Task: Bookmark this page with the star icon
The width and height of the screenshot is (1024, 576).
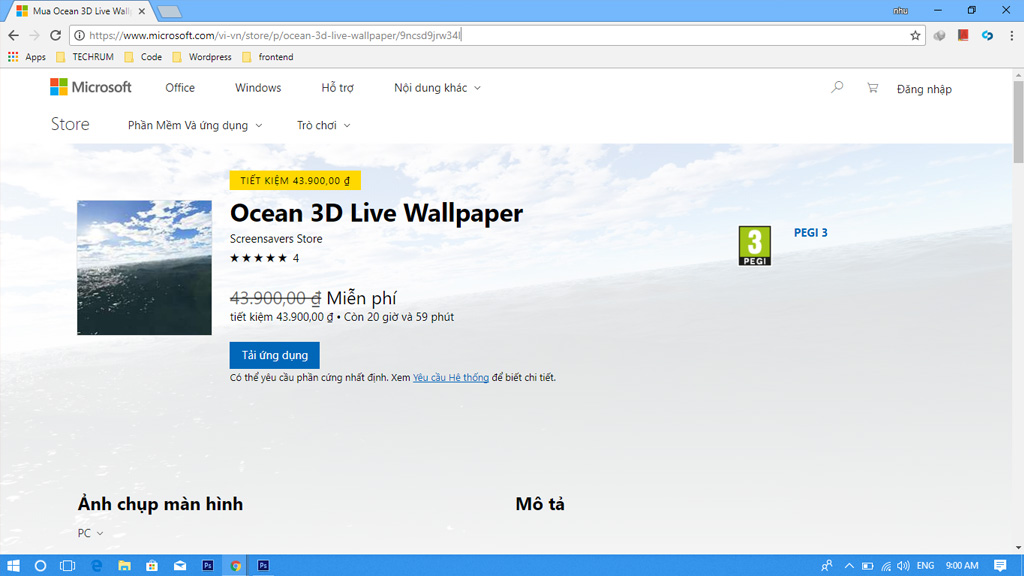Action: coord(915,35)
